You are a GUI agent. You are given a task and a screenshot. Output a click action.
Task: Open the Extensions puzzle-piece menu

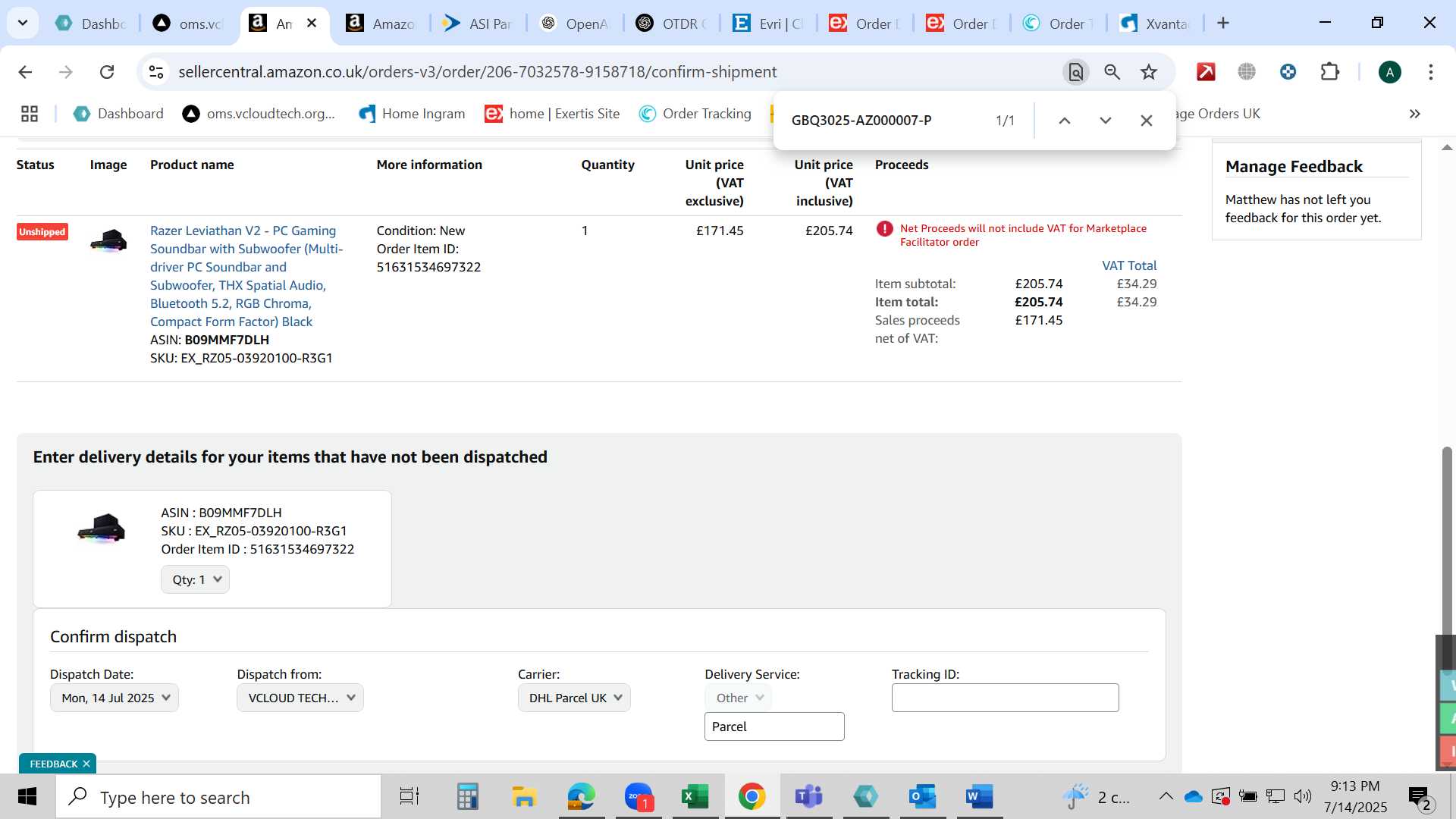click(x=1329, y=72)
